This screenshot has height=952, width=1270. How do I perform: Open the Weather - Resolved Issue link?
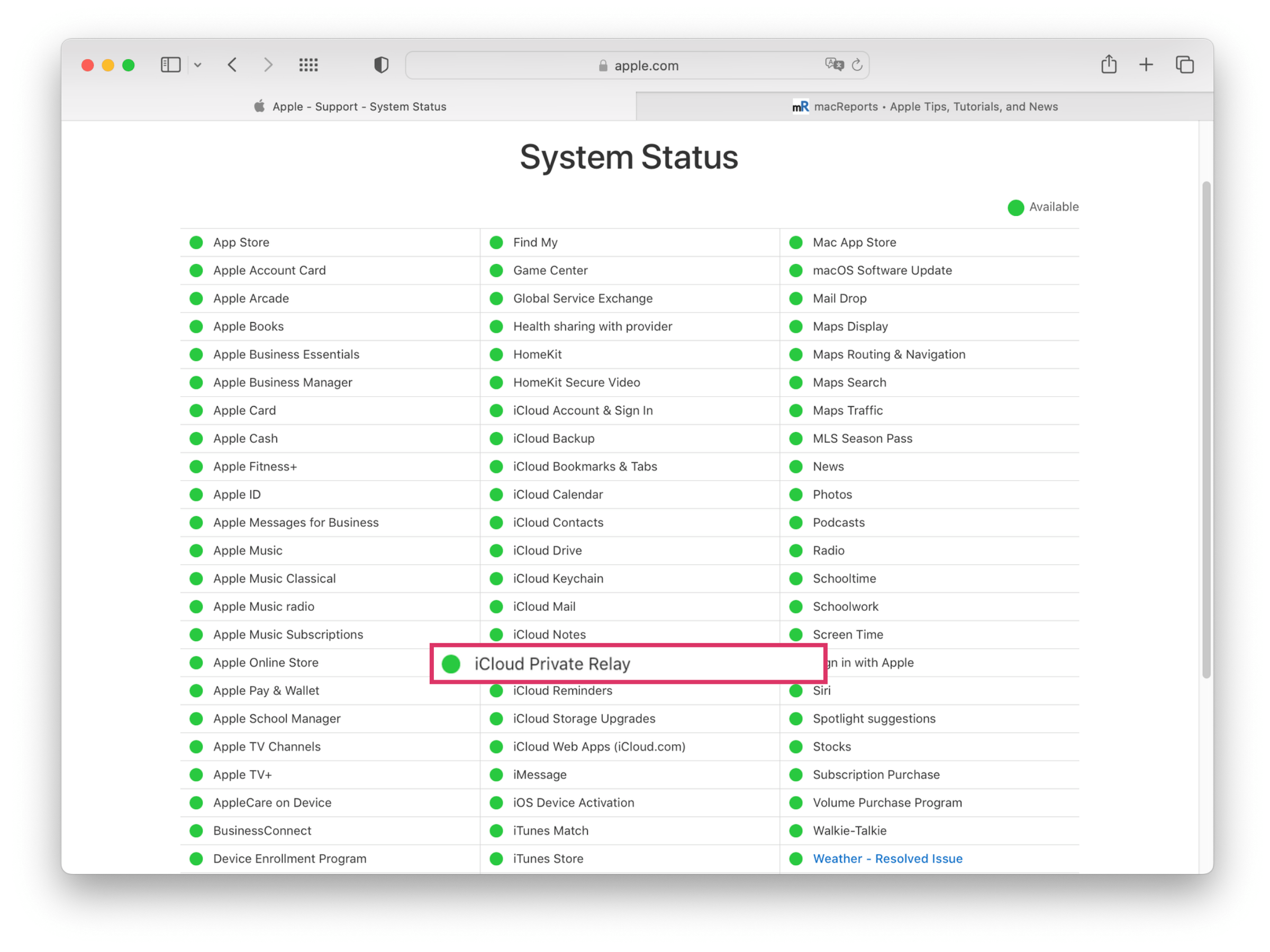coord(887,858)
